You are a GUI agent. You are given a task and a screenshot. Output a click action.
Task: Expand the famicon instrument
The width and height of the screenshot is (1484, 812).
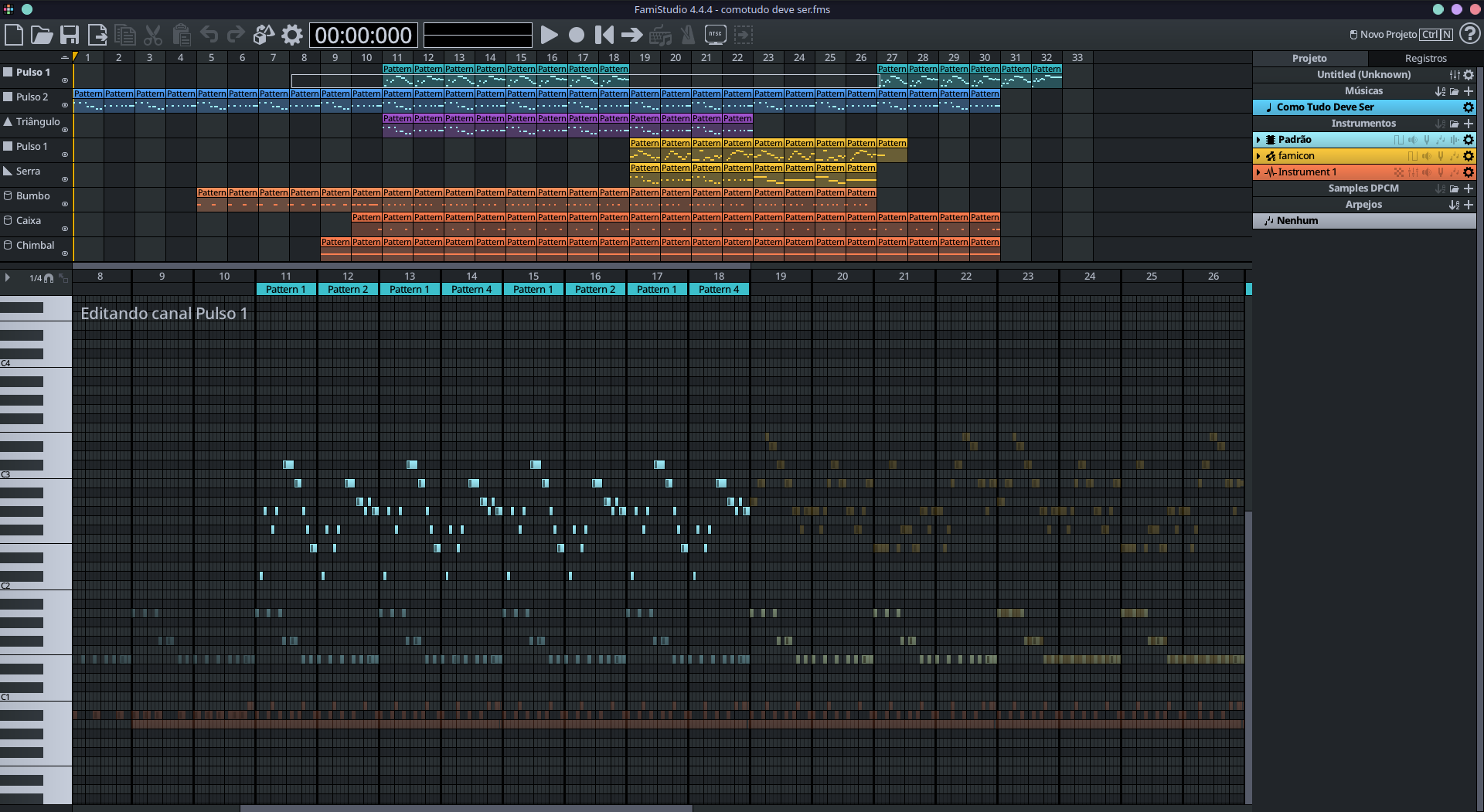1258,156
